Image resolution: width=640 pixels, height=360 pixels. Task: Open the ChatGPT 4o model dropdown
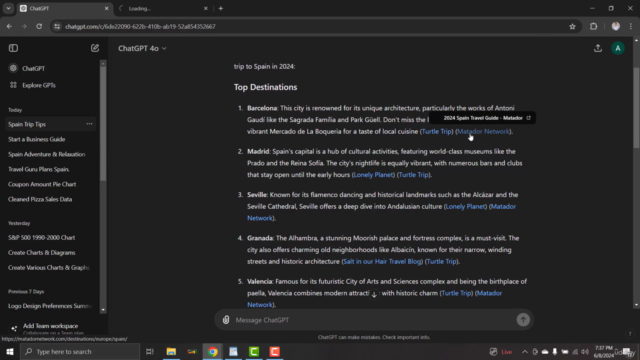click(142, 48)
